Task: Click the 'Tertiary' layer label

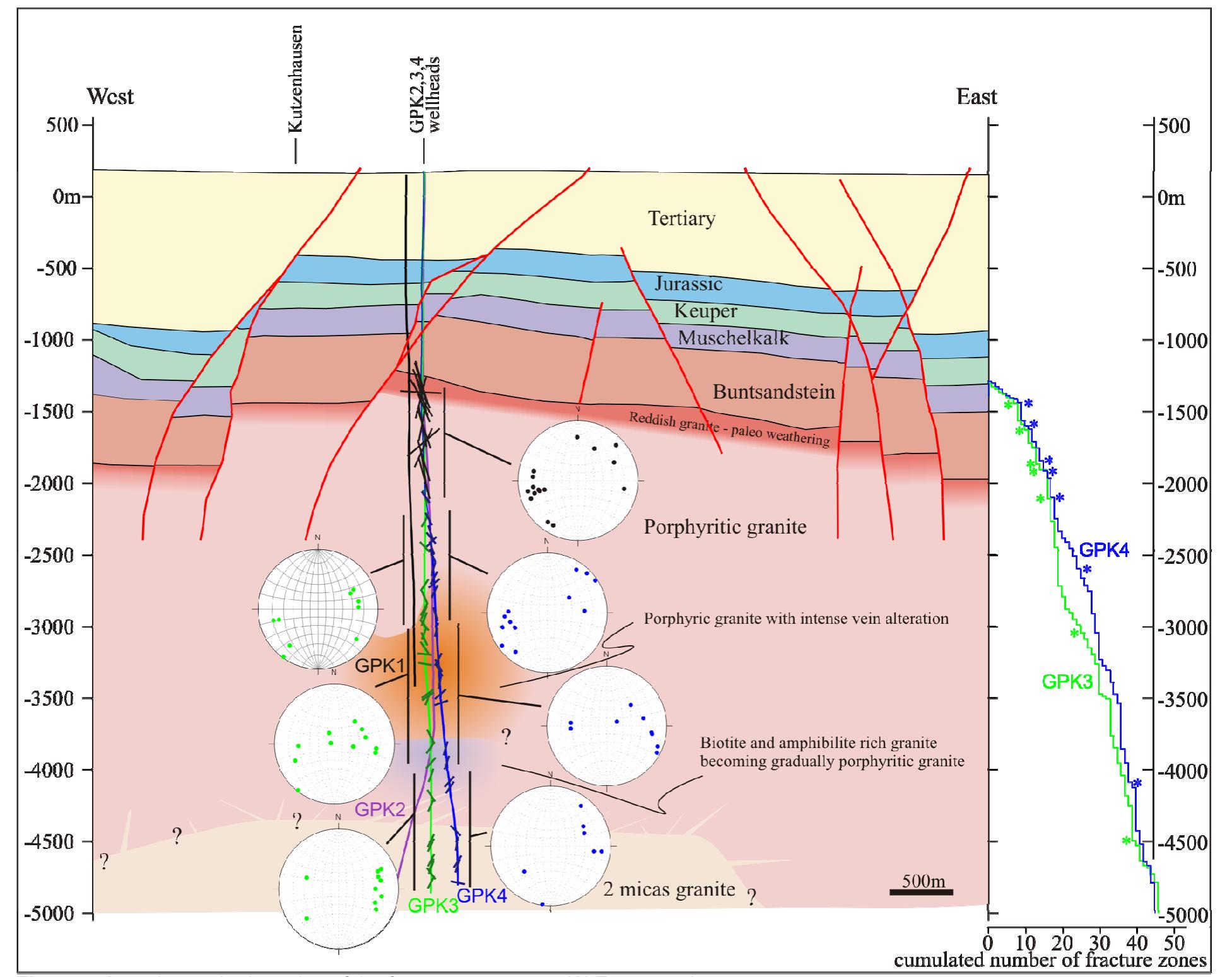Action: click(x=681, y=219)
